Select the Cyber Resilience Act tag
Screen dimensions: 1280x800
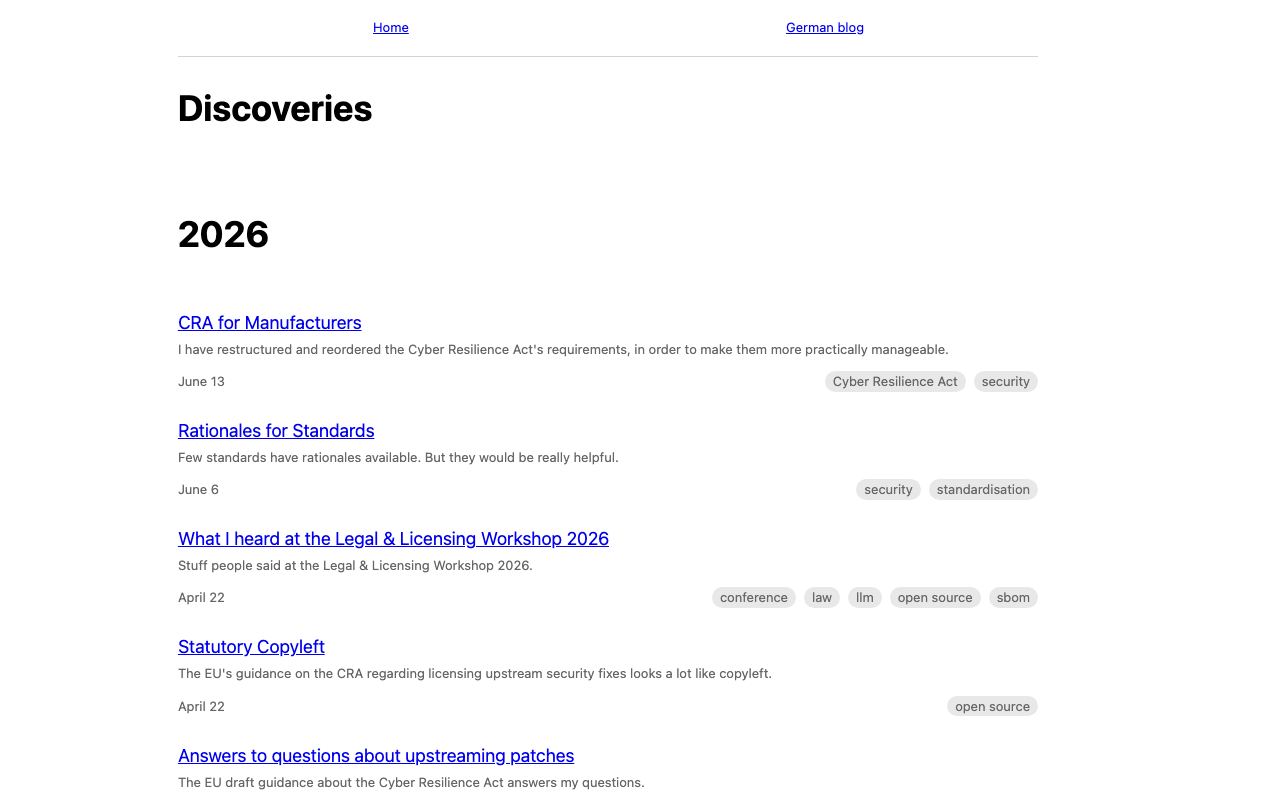point(895,381)
